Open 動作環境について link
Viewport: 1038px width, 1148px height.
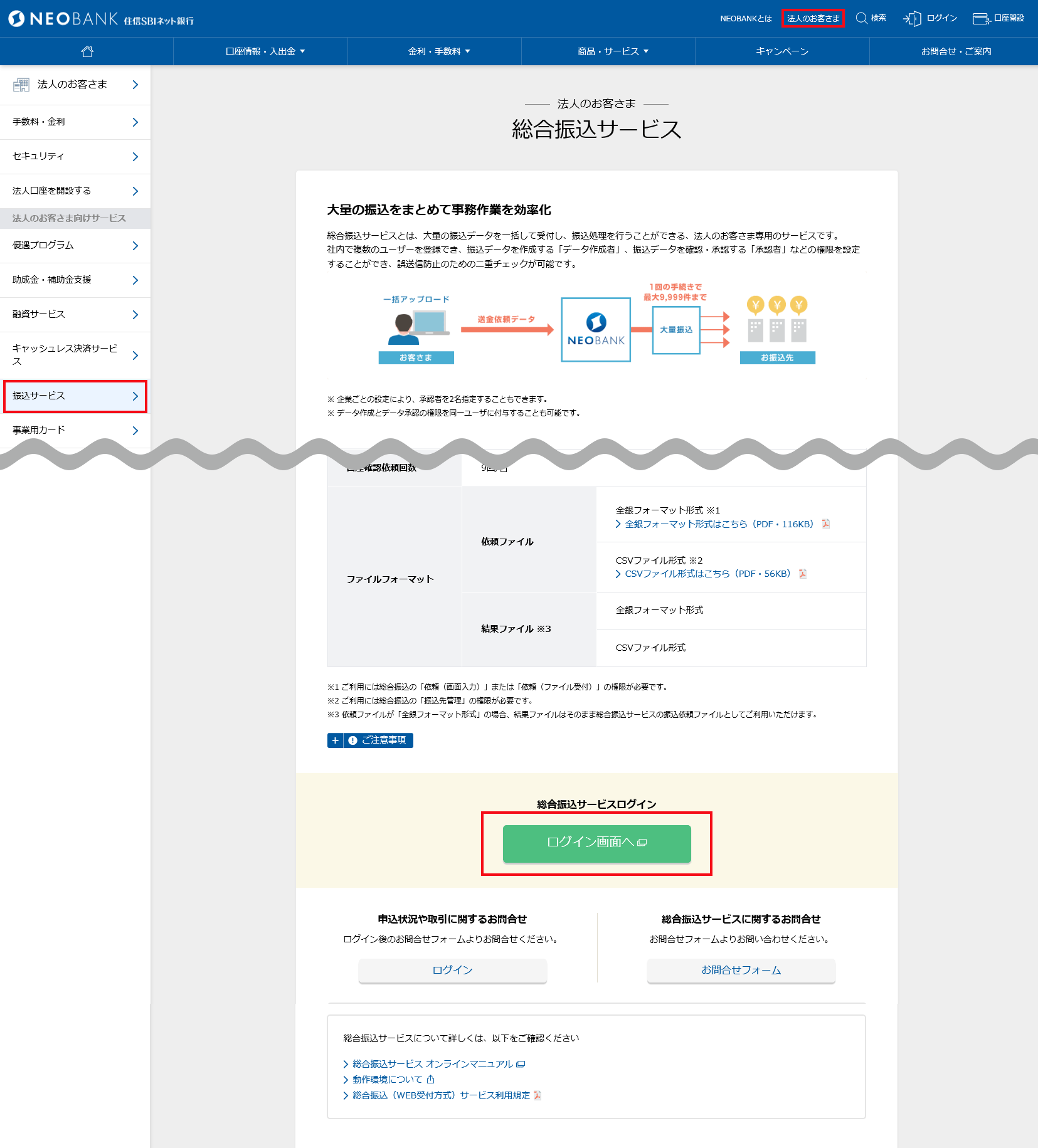coord(387,1080)
